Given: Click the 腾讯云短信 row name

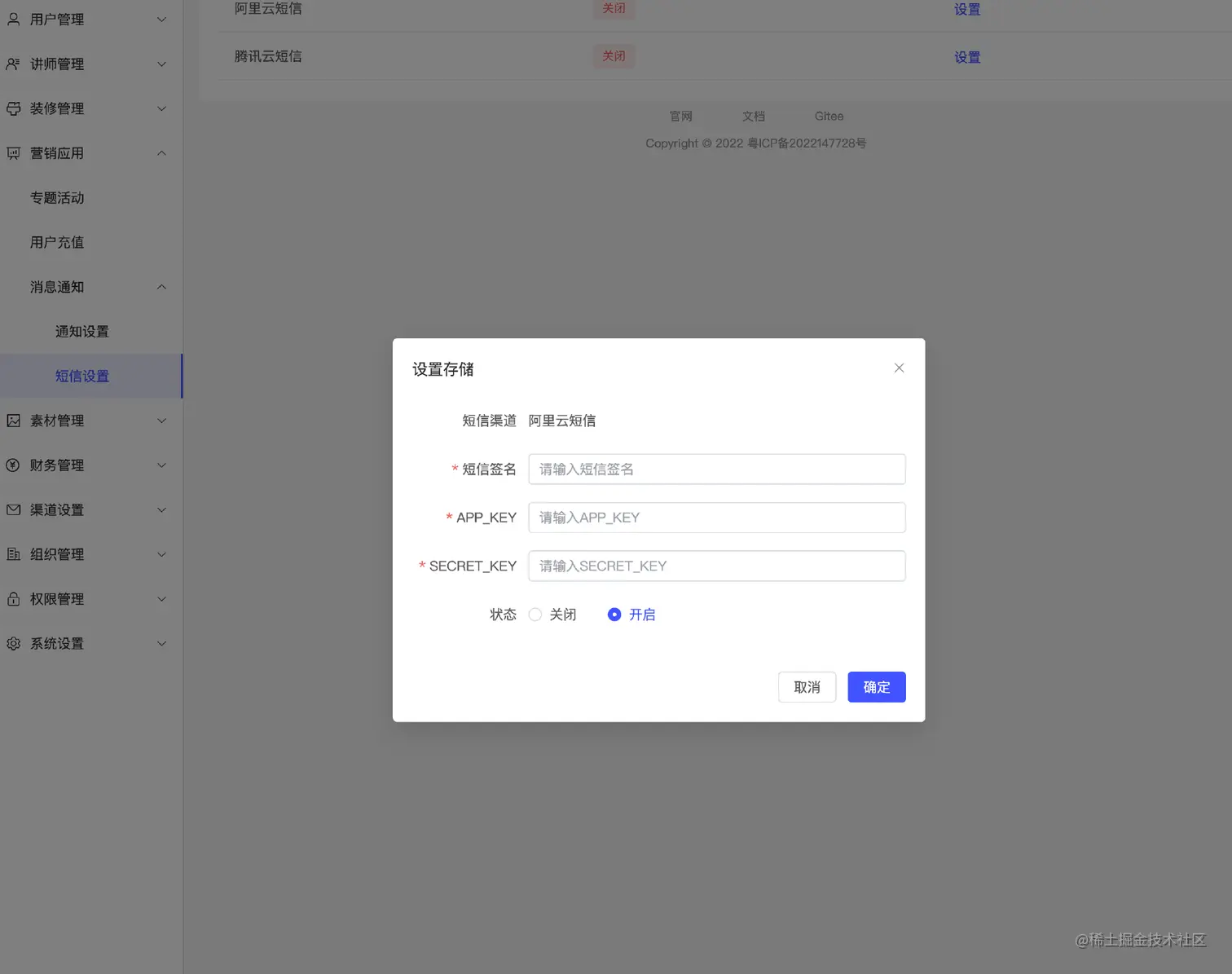Looking at the screenshot, I should [268, 56].
